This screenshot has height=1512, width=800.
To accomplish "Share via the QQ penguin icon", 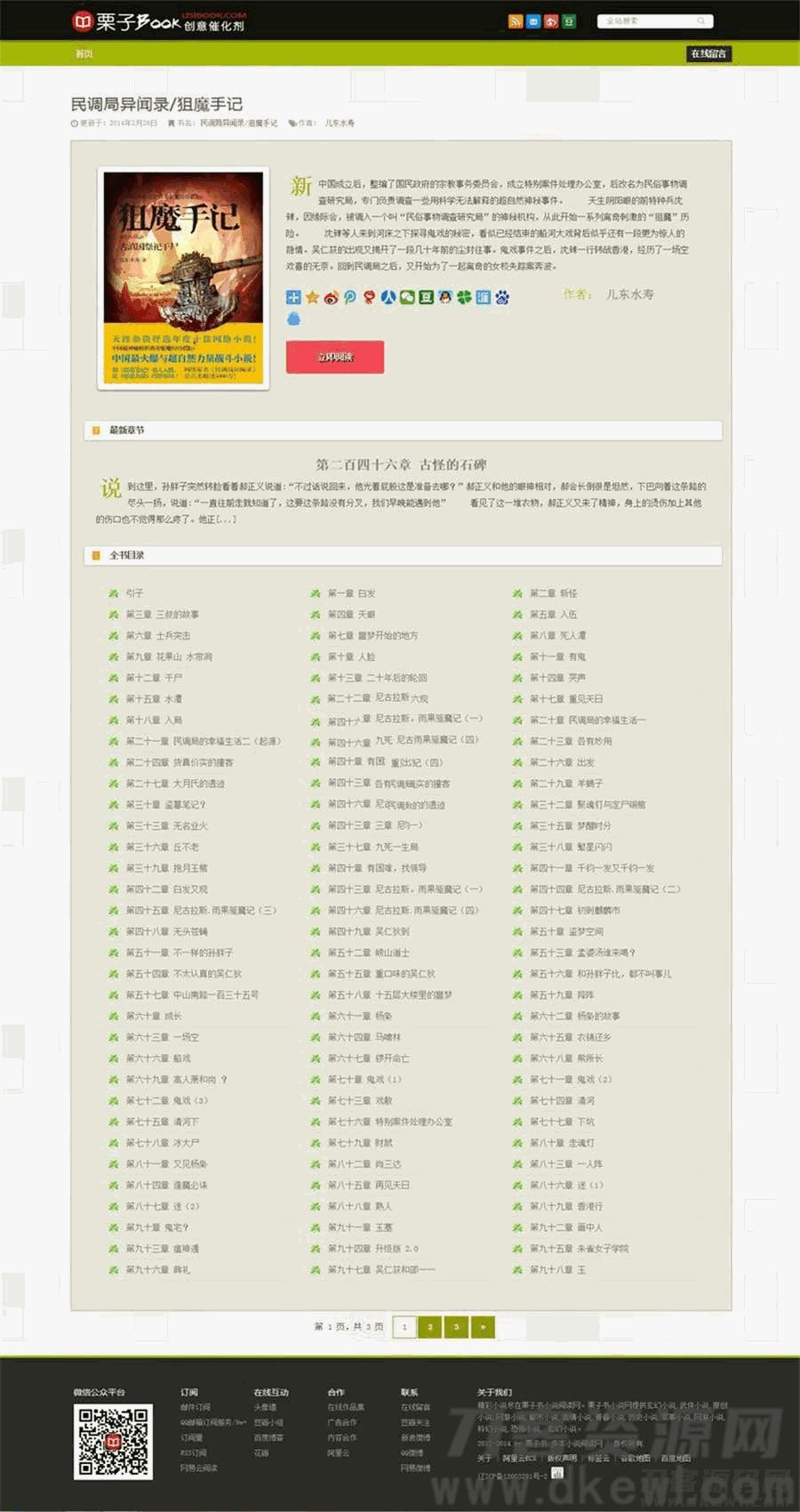I will tap(445, 297).
